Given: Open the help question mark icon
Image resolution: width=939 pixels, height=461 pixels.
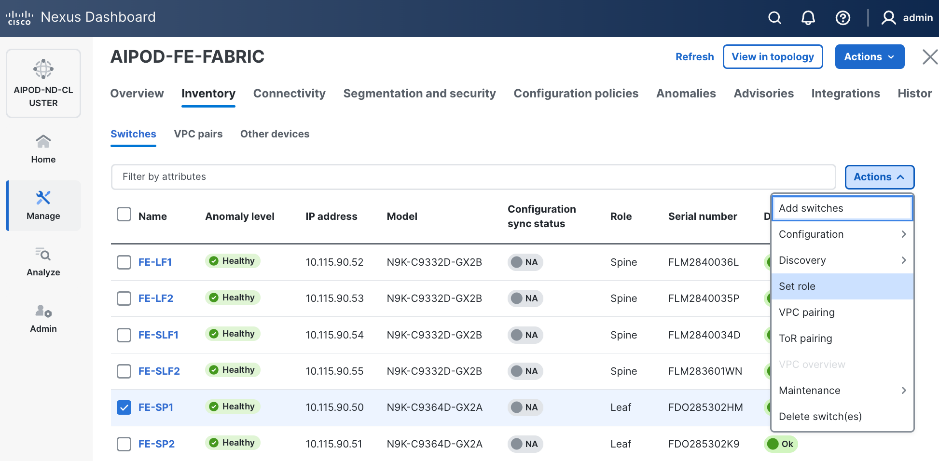Looking at the screenshot, I should pyautogui.click(x=843, y=17).
